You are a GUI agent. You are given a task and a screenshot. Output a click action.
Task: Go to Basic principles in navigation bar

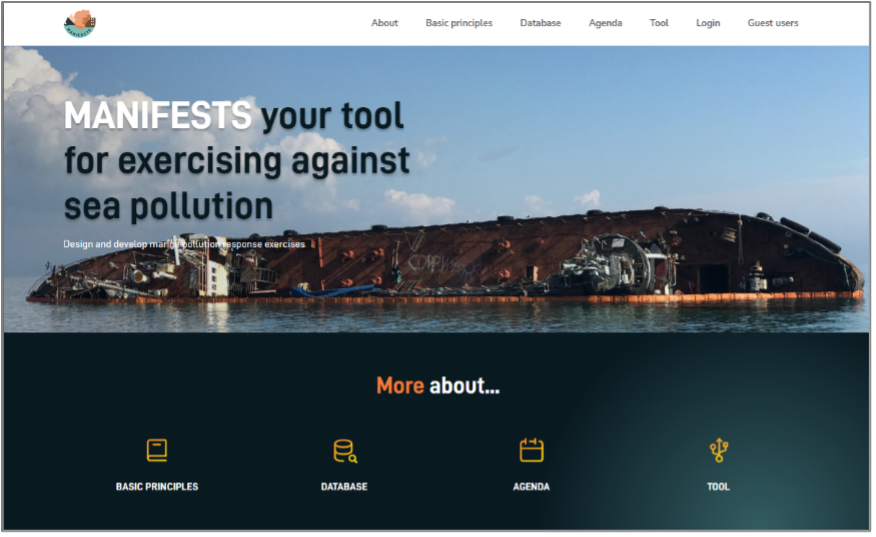(459, 23)
